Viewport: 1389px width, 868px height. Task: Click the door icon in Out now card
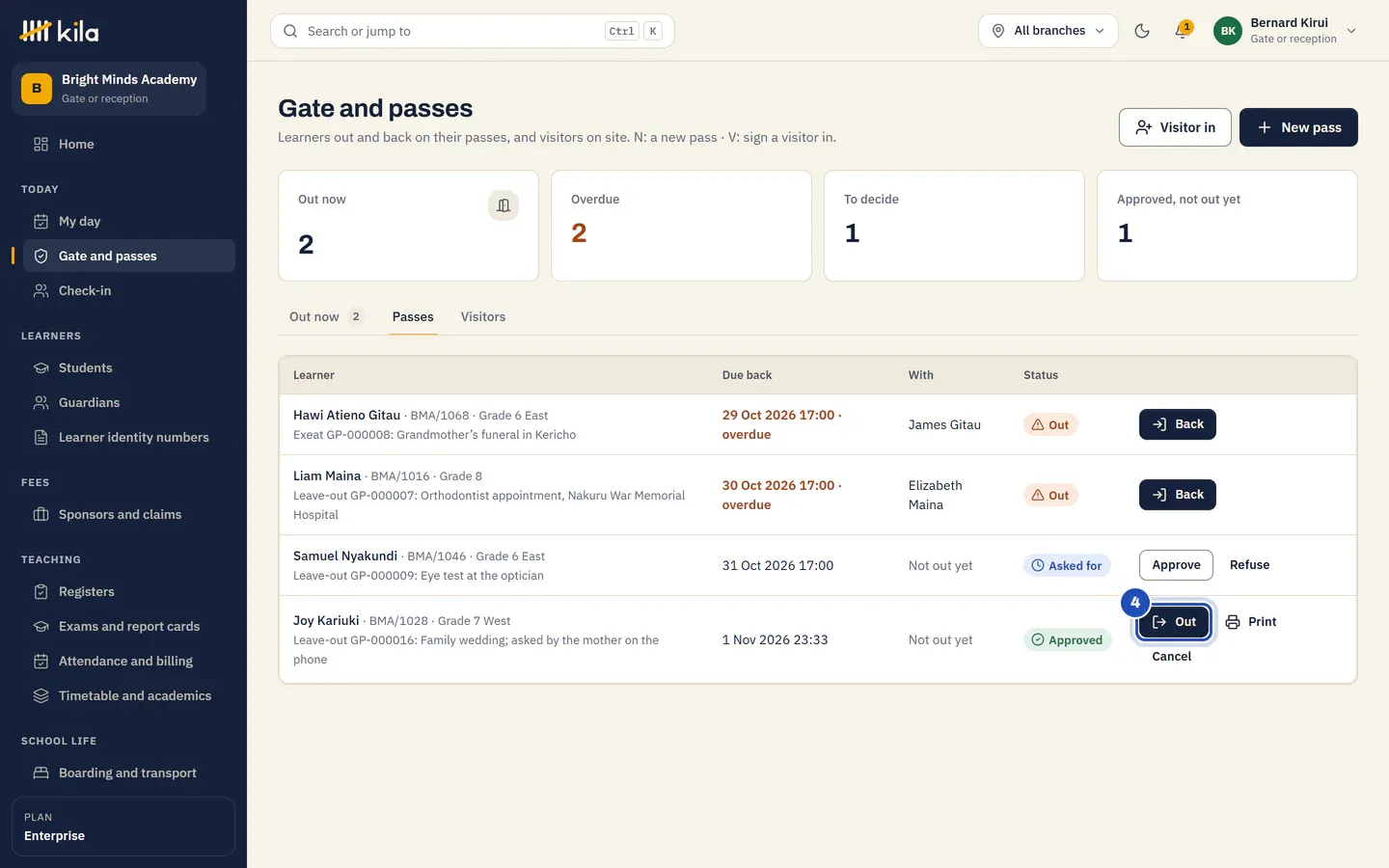point(504,205)
